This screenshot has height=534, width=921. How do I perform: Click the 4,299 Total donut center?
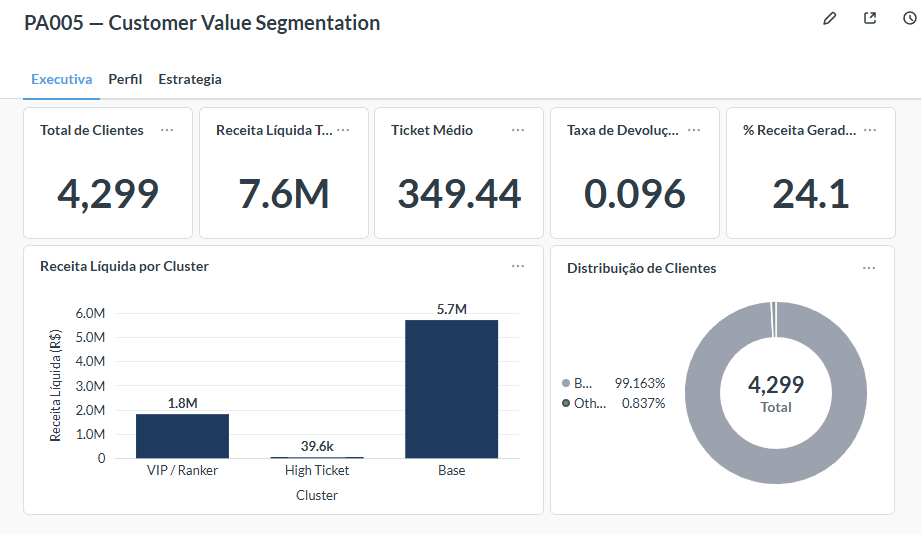(x=776, y=393)
